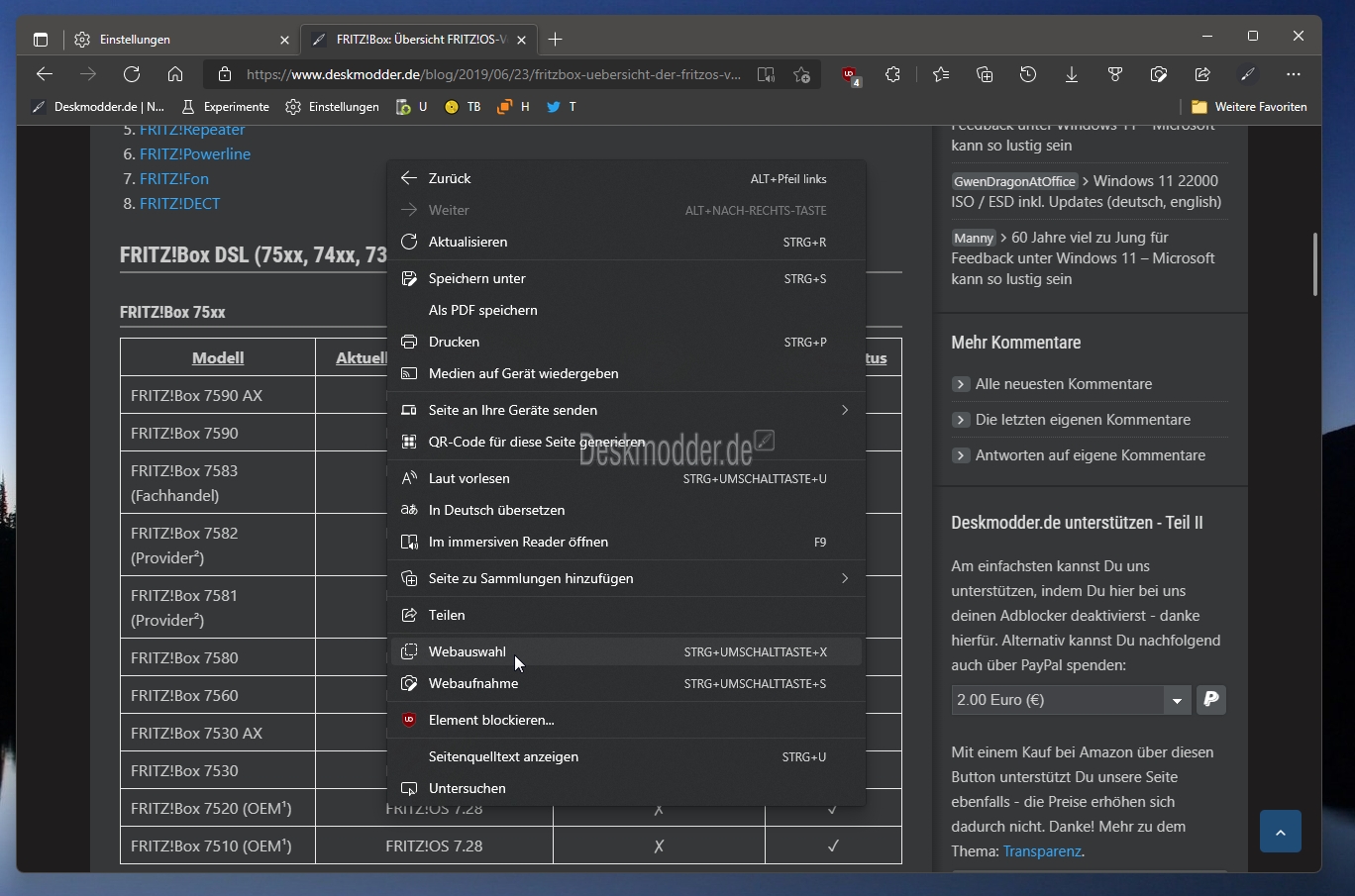This screenshot has width=1355, height=896.
Task: Select Drucken in the context menu
Action: [626, 342]
